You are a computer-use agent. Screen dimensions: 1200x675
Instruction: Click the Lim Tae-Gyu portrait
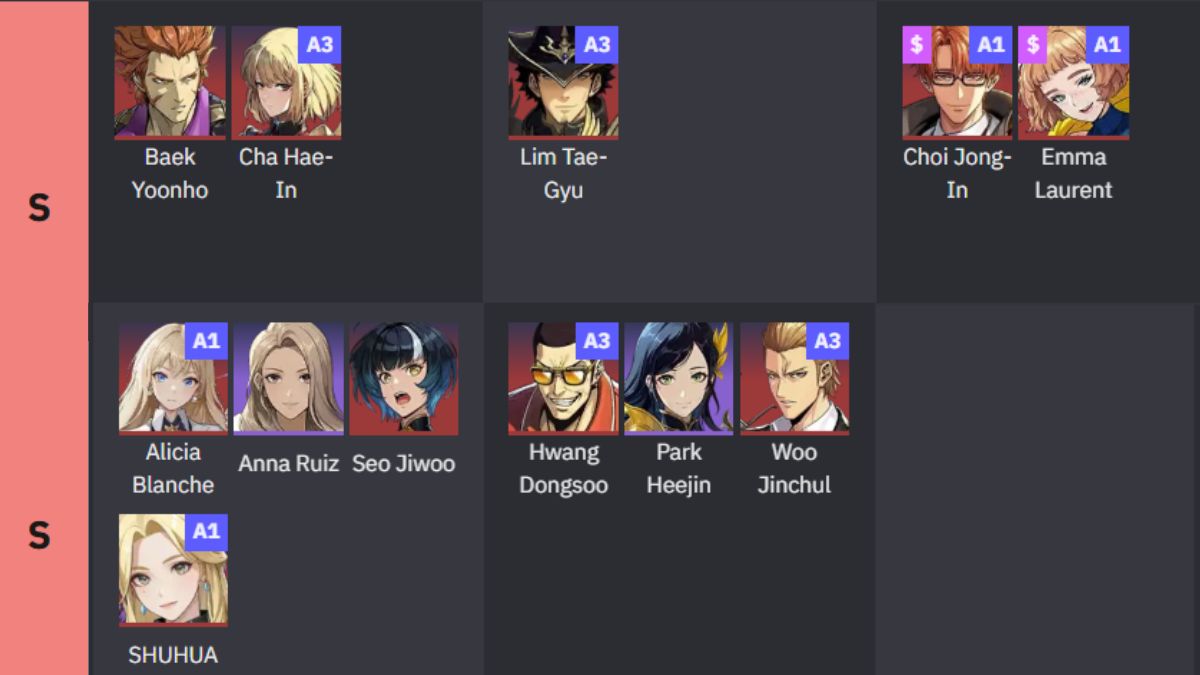(x=563, y=83)
